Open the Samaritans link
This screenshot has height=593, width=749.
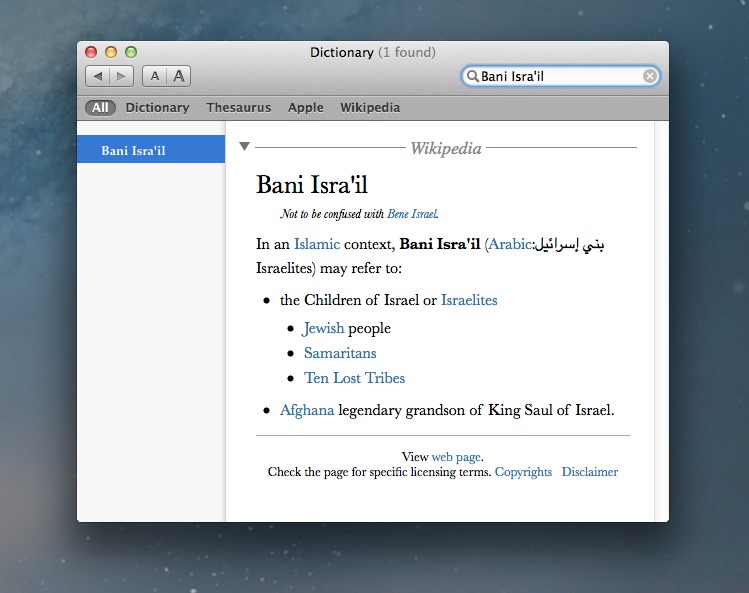pos(340,353)
